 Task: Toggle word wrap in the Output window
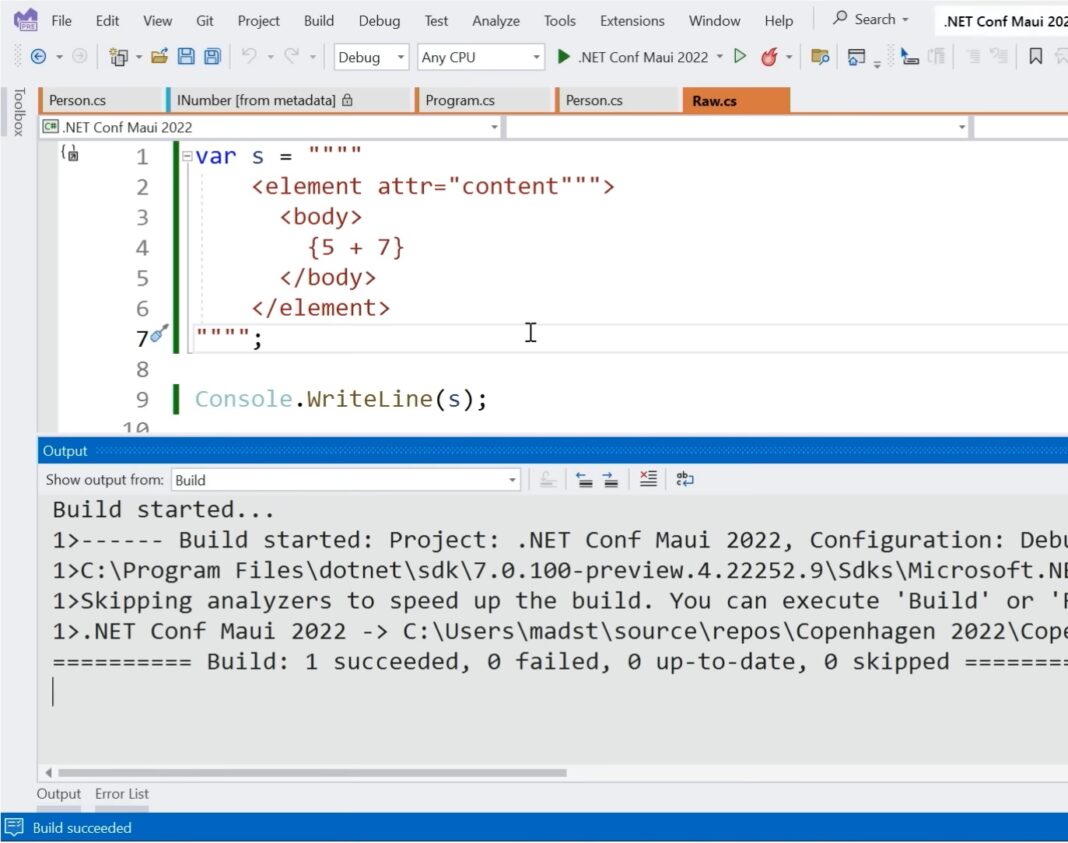pos(684,479)
